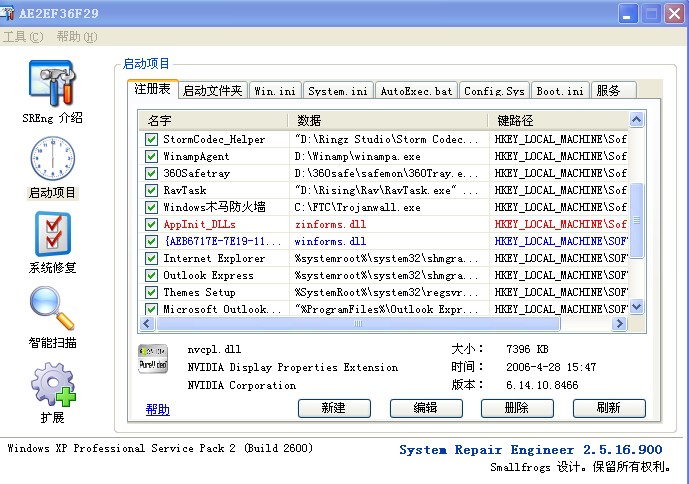This screenshot has width=689, height=484.
Task: Sort by the 名字 column header
Action: 213,119
